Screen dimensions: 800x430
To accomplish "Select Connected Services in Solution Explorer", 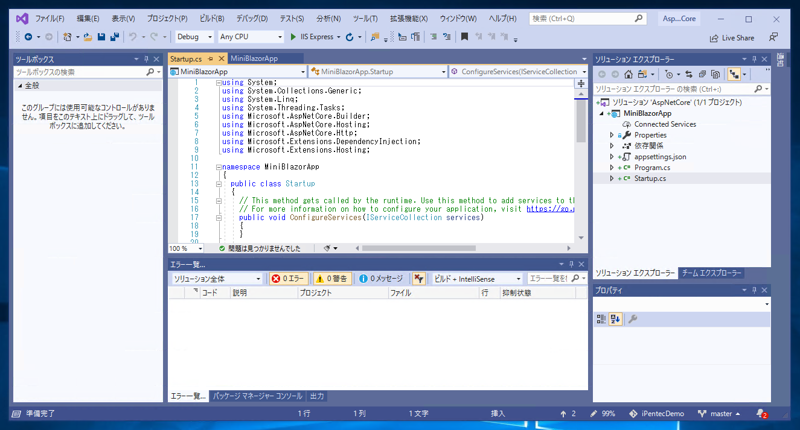I will [665, 124].
